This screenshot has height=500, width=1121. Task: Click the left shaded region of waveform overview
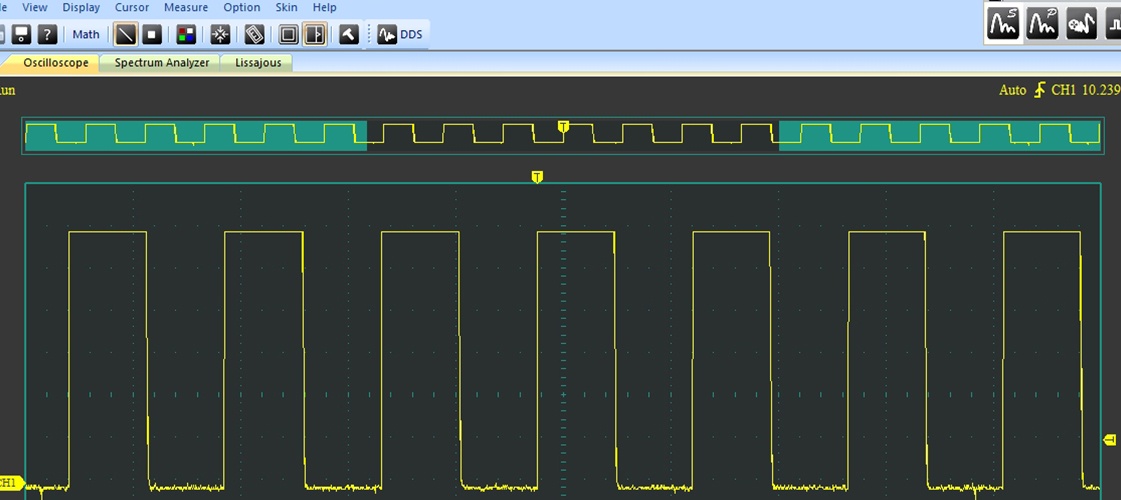(196, 136)
